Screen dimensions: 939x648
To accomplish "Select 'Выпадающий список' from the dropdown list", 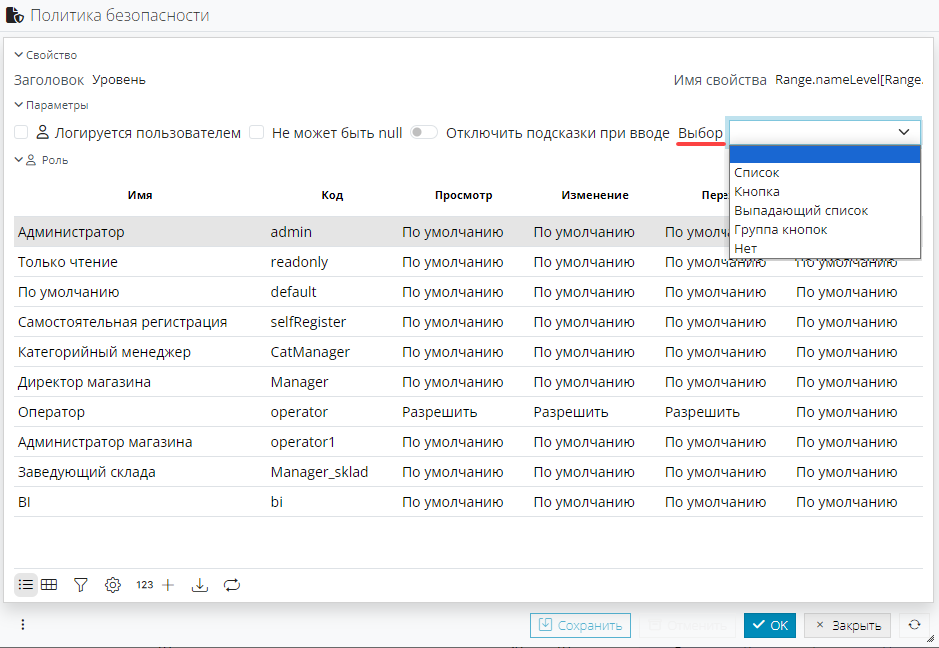I will 801,211.
